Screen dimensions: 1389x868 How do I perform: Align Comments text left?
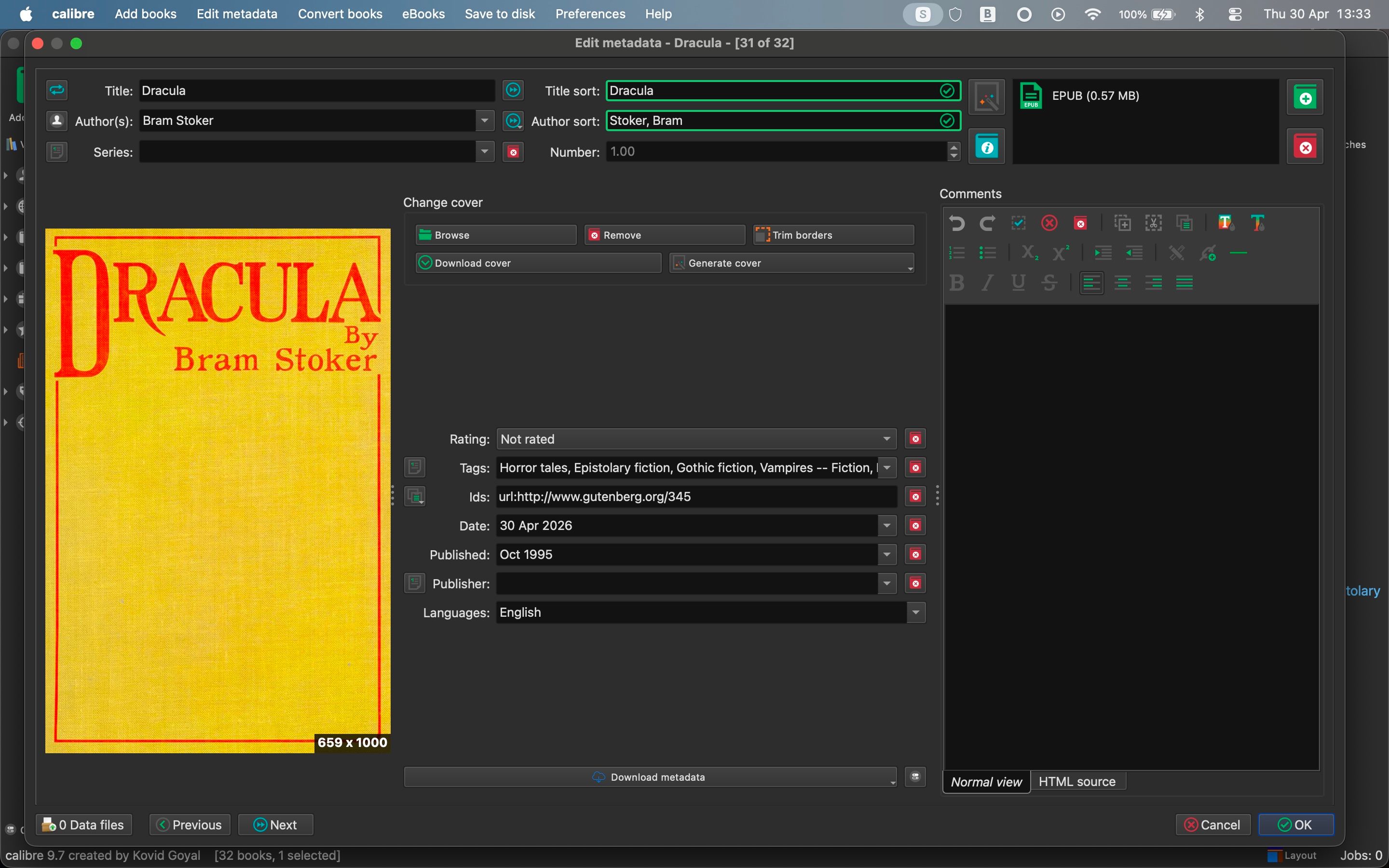pyautogui.click(x=1092, y=283)
